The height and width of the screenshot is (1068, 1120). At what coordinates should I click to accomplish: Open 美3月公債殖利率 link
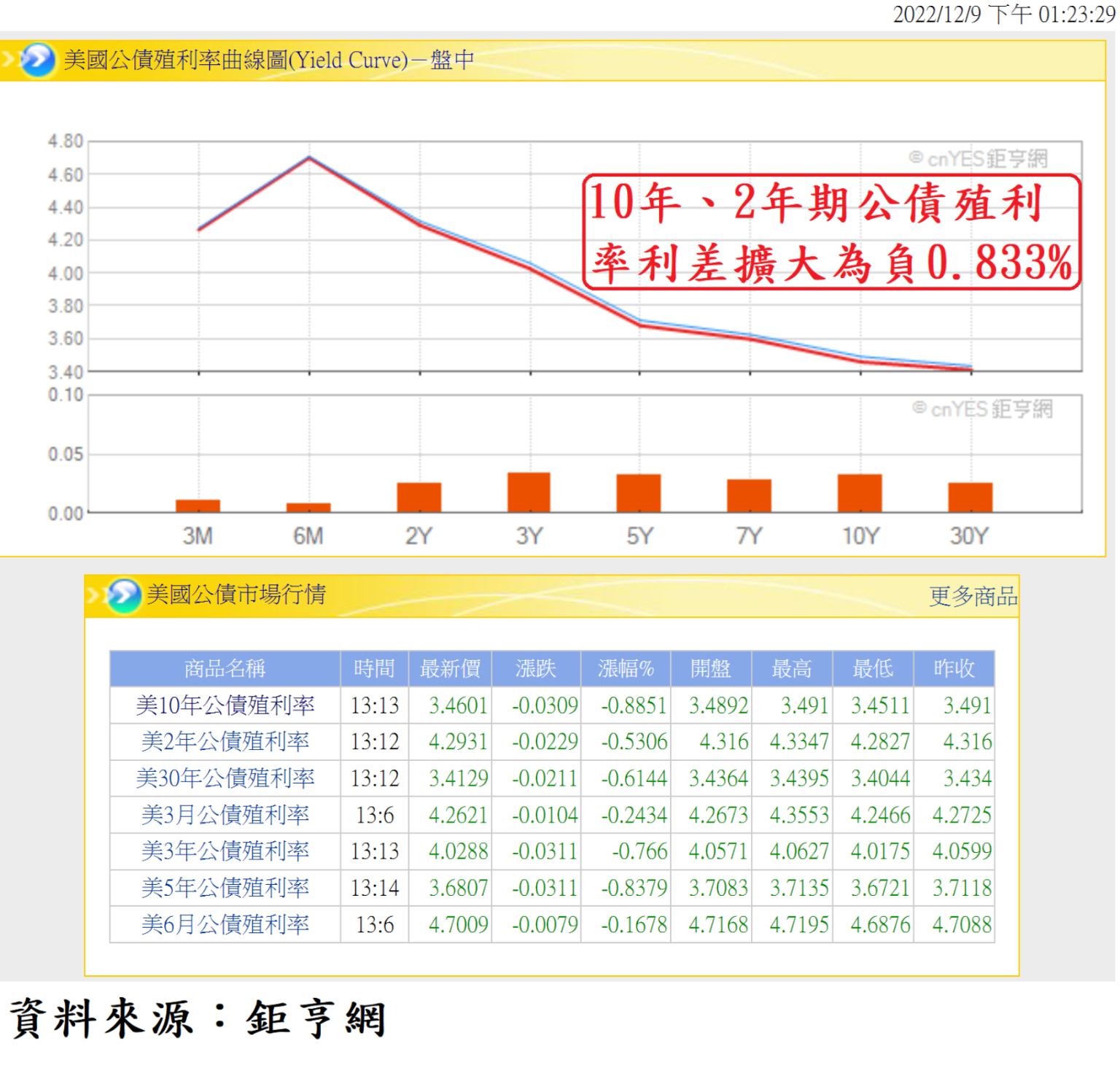tap(225, 815)
